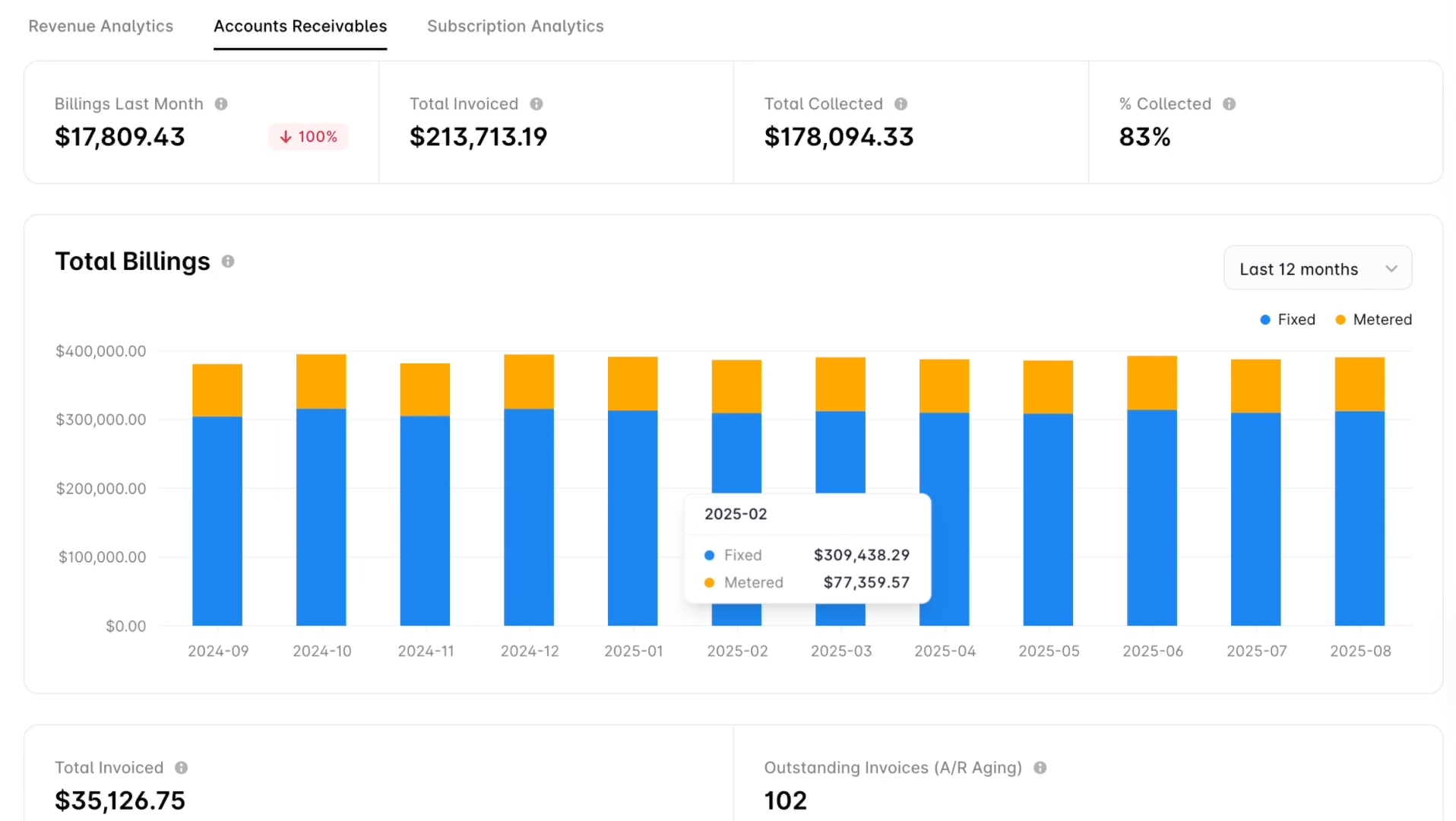The height and width of the screenshot is (821, 1456).
Task: Click the 2024-12 stacked bar
Action: [530, 494]
